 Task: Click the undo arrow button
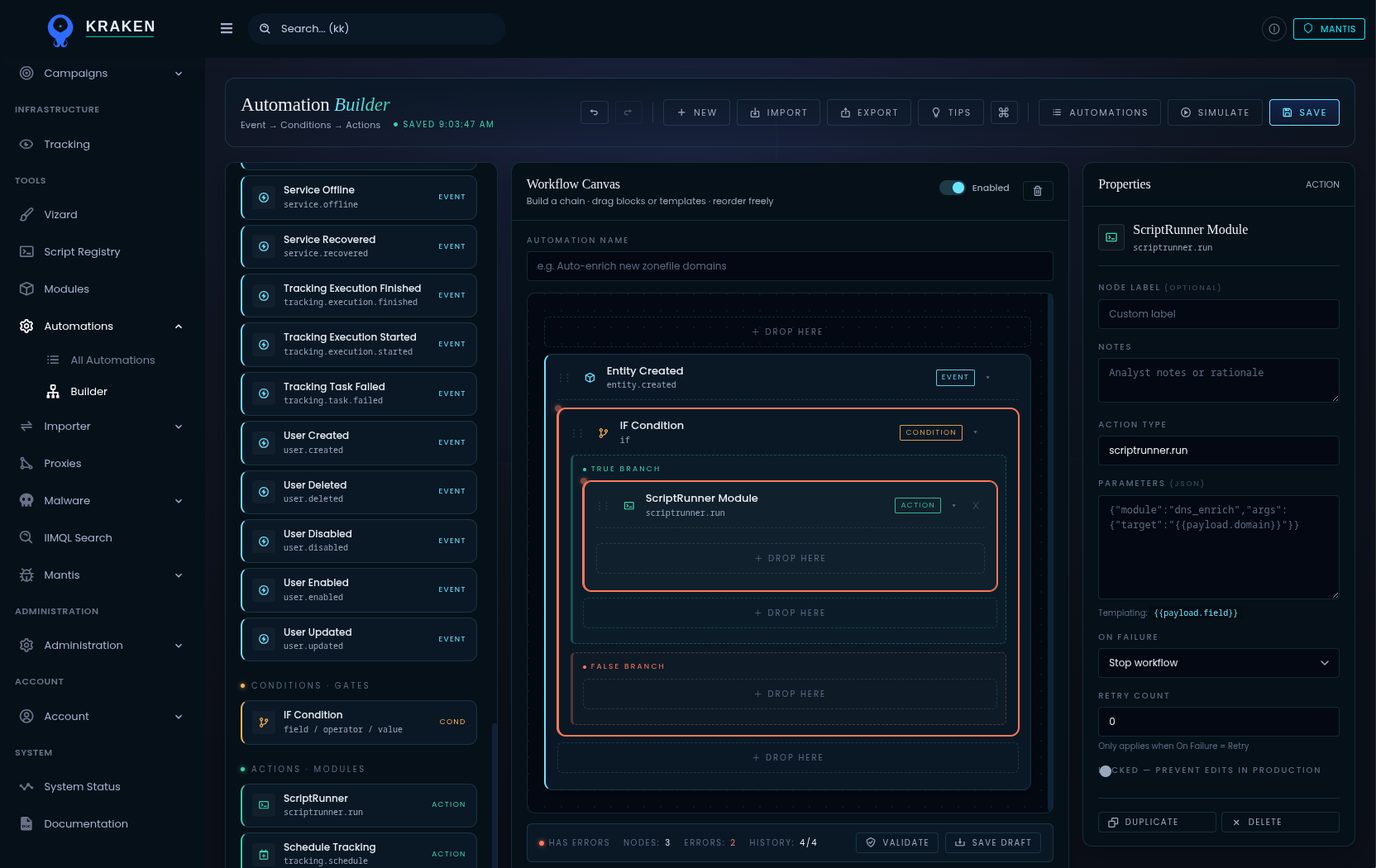pyautogui.click(x=595, y=112)
